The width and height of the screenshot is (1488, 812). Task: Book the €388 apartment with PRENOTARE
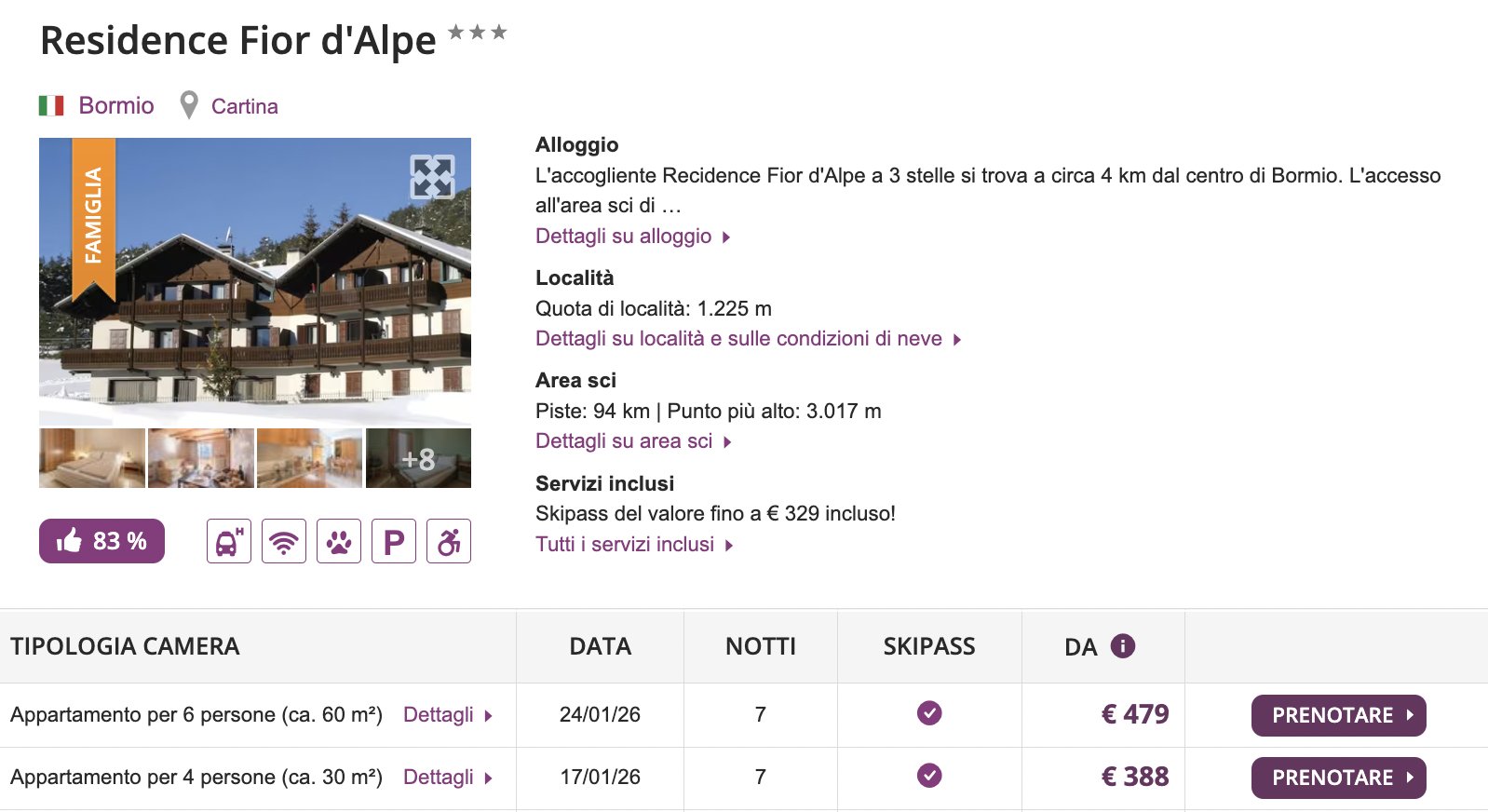(x=1338, y=778)
